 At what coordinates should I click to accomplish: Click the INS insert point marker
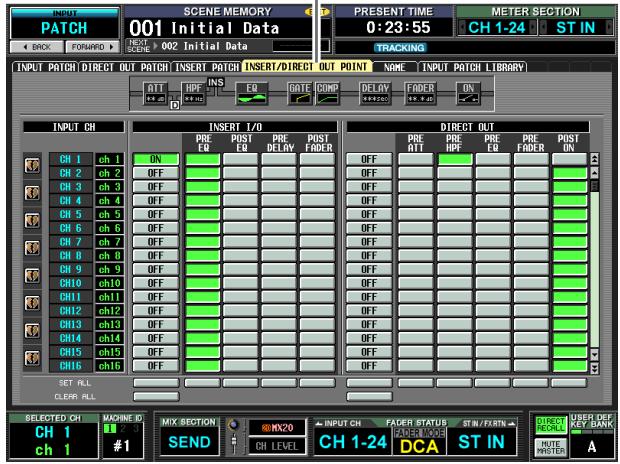click(x=216, y=82)
